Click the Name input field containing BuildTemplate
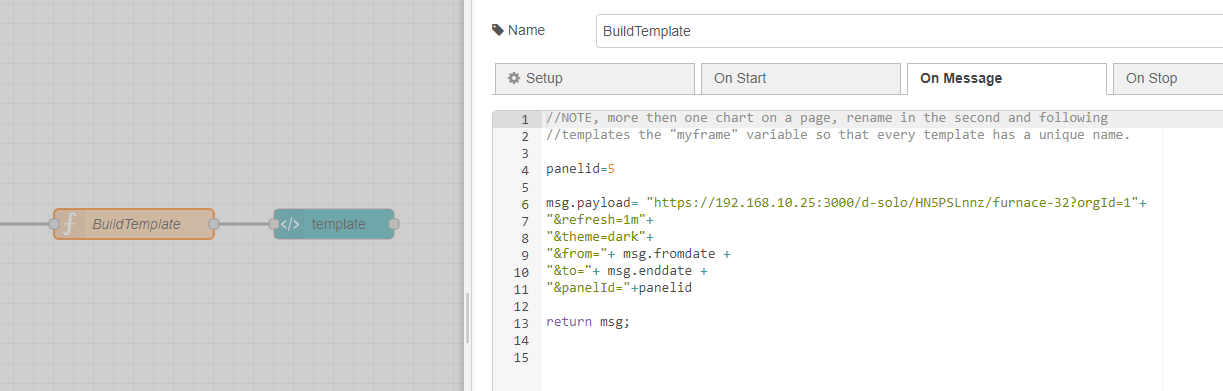Viewport: 1223px width, 391px height. click(909, 30)
